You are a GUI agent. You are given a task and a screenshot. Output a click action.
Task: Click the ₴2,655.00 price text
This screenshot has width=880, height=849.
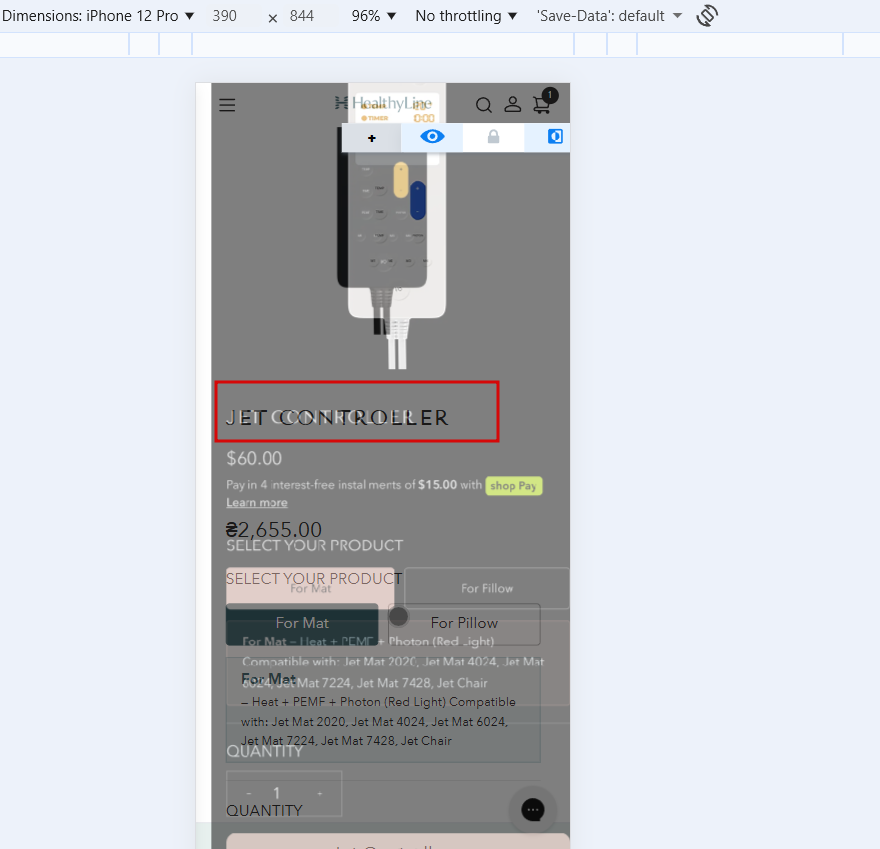273,529
